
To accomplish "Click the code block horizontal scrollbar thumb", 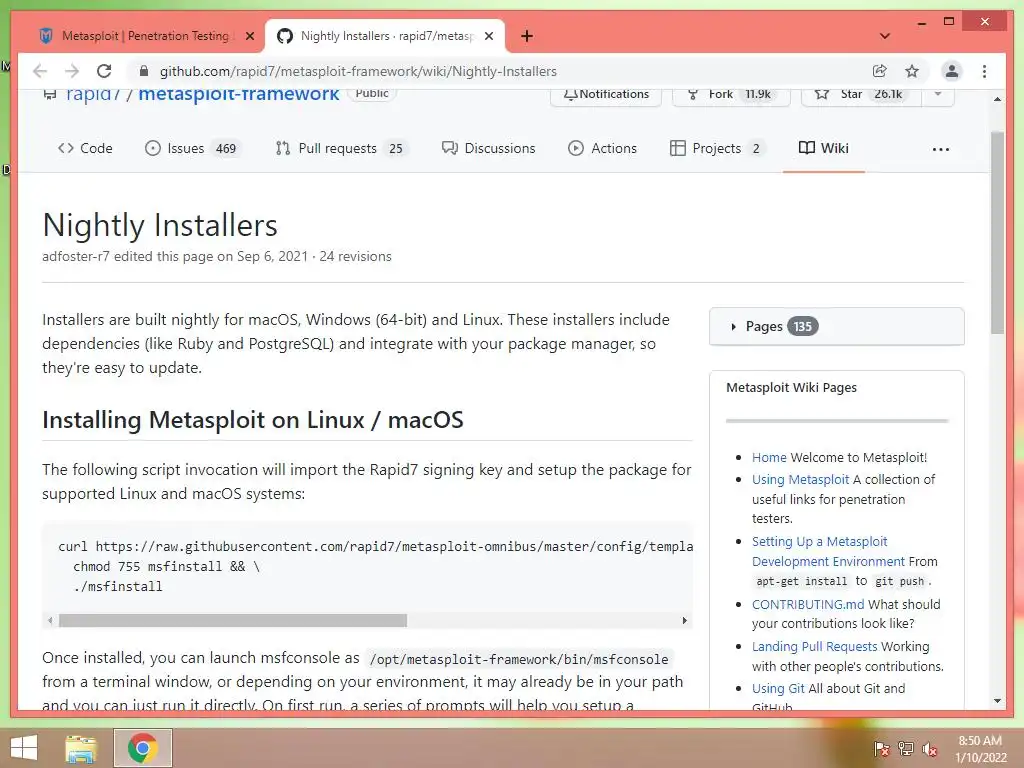I will tap(233, 620).
